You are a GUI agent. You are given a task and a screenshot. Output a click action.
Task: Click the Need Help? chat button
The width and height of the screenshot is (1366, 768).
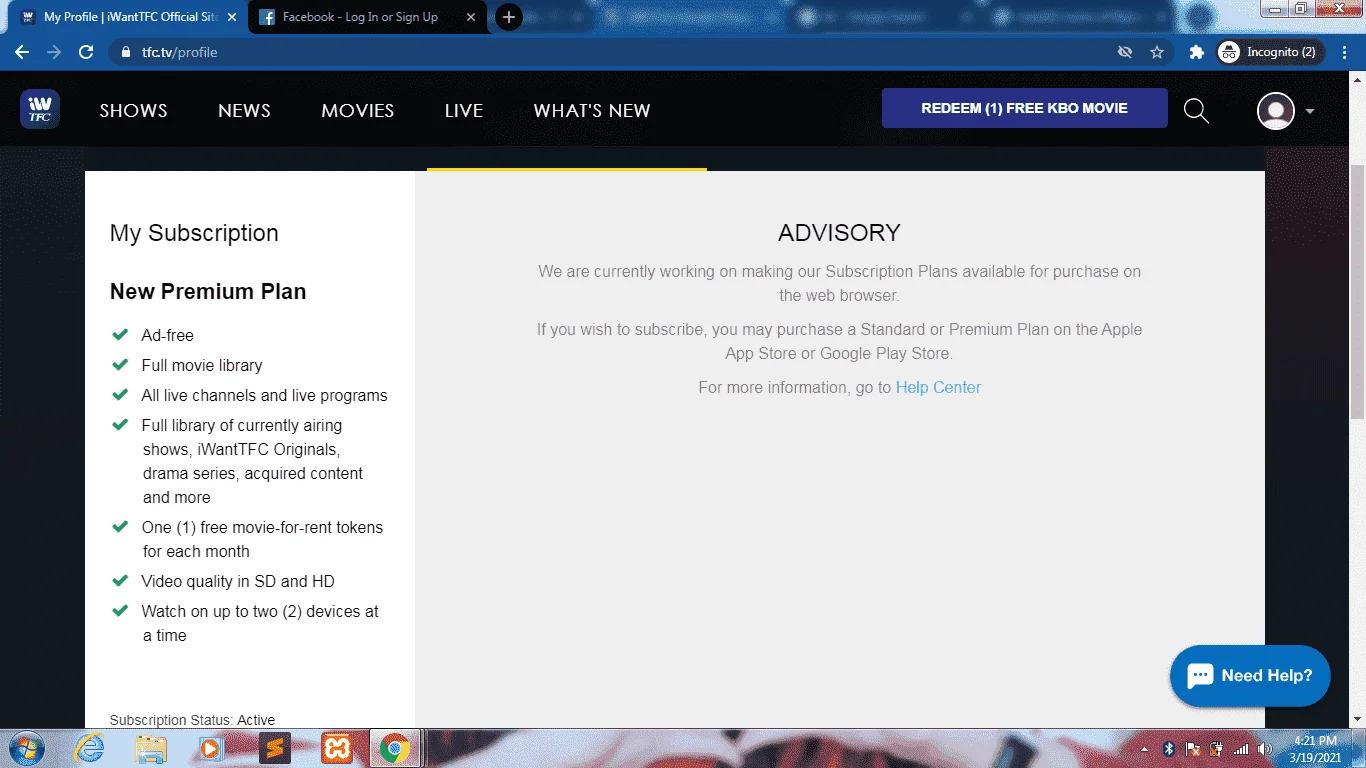[x=1250, y=676]
